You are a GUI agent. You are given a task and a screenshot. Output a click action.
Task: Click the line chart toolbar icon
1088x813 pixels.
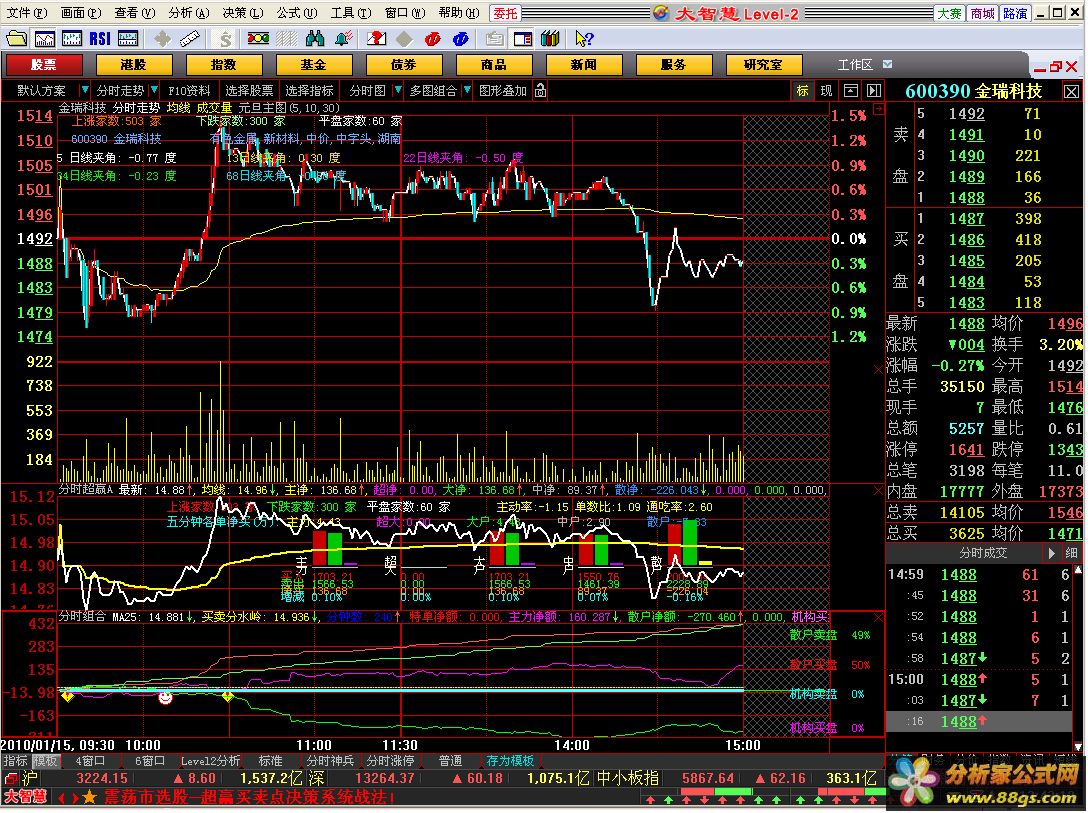tap(44, 39)
